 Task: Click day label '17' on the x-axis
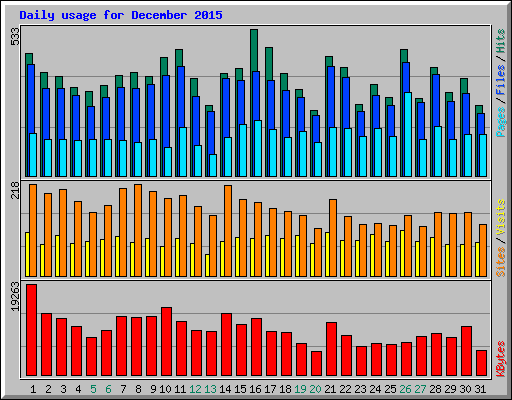pos(270,389)
